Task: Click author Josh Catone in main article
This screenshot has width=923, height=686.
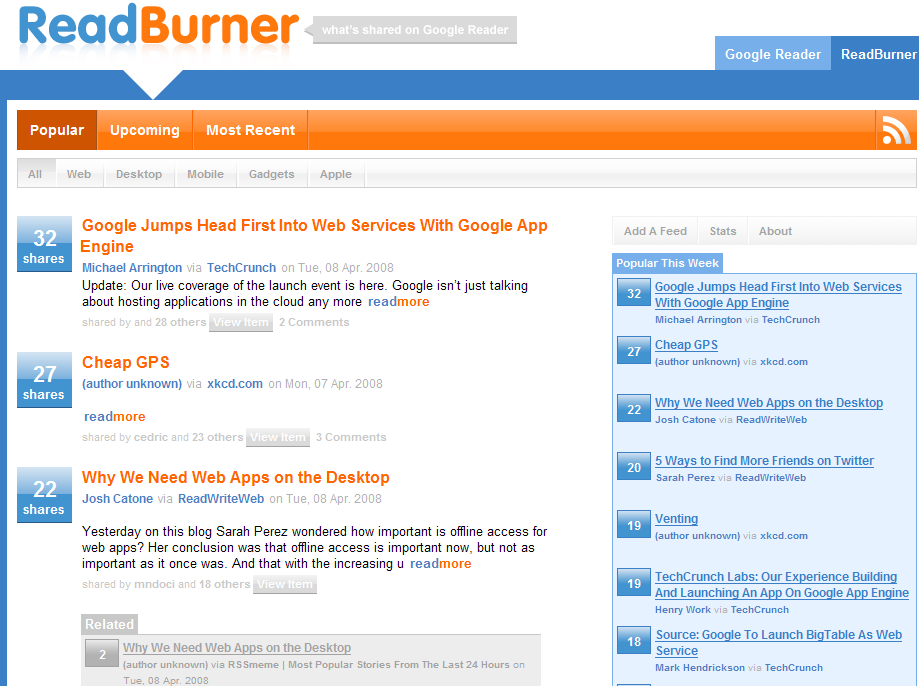Action: click(117, 499)
